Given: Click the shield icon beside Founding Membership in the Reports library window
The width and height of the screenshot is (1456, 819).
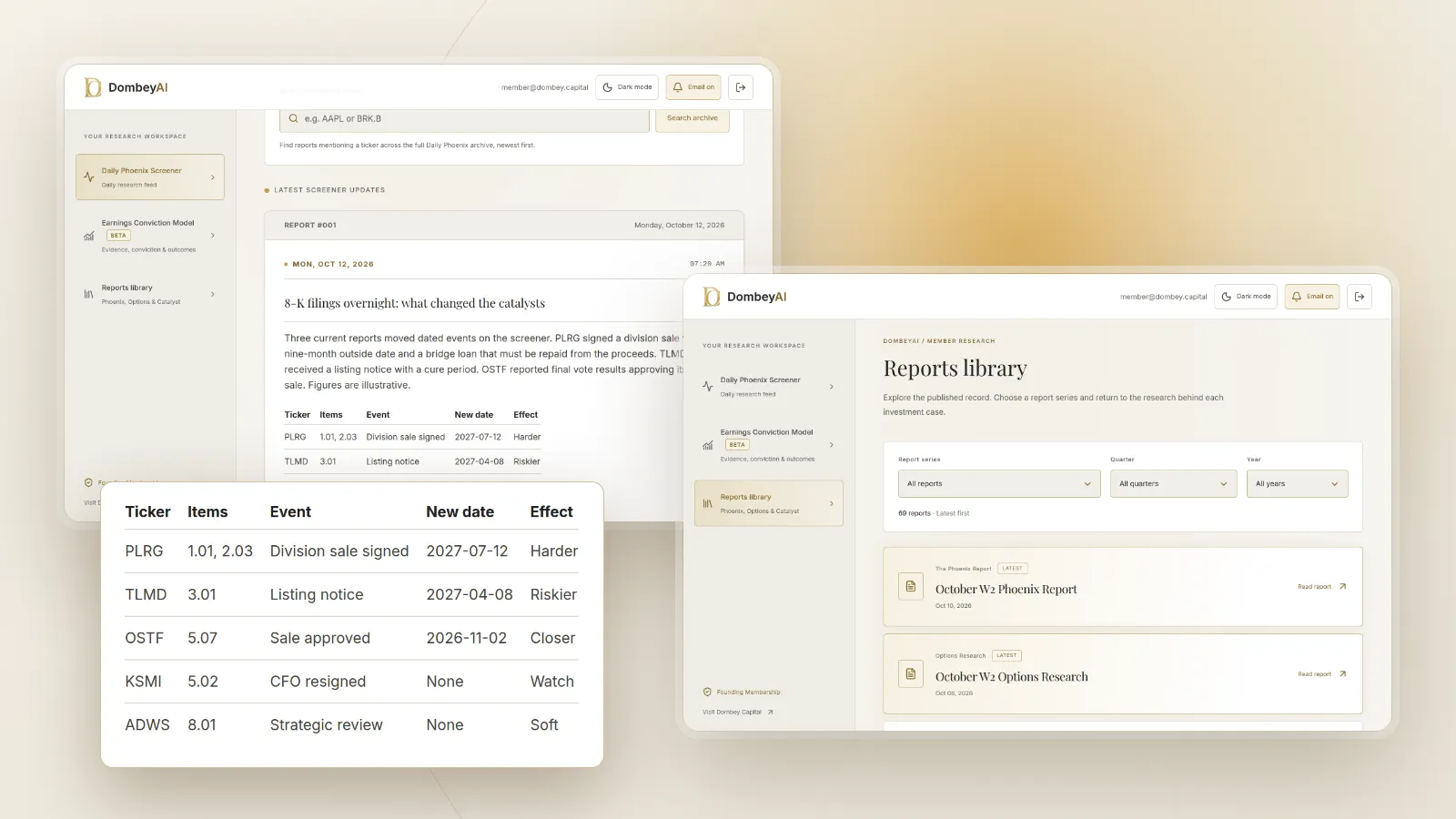Looking at the screenshot, I should pos(707,693).
